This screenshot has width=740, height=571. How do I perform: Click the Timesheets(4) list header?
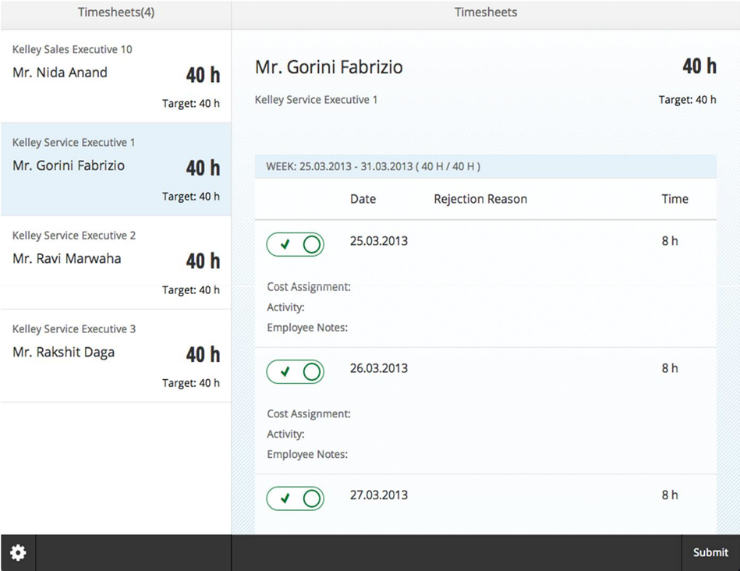point(116,12)
